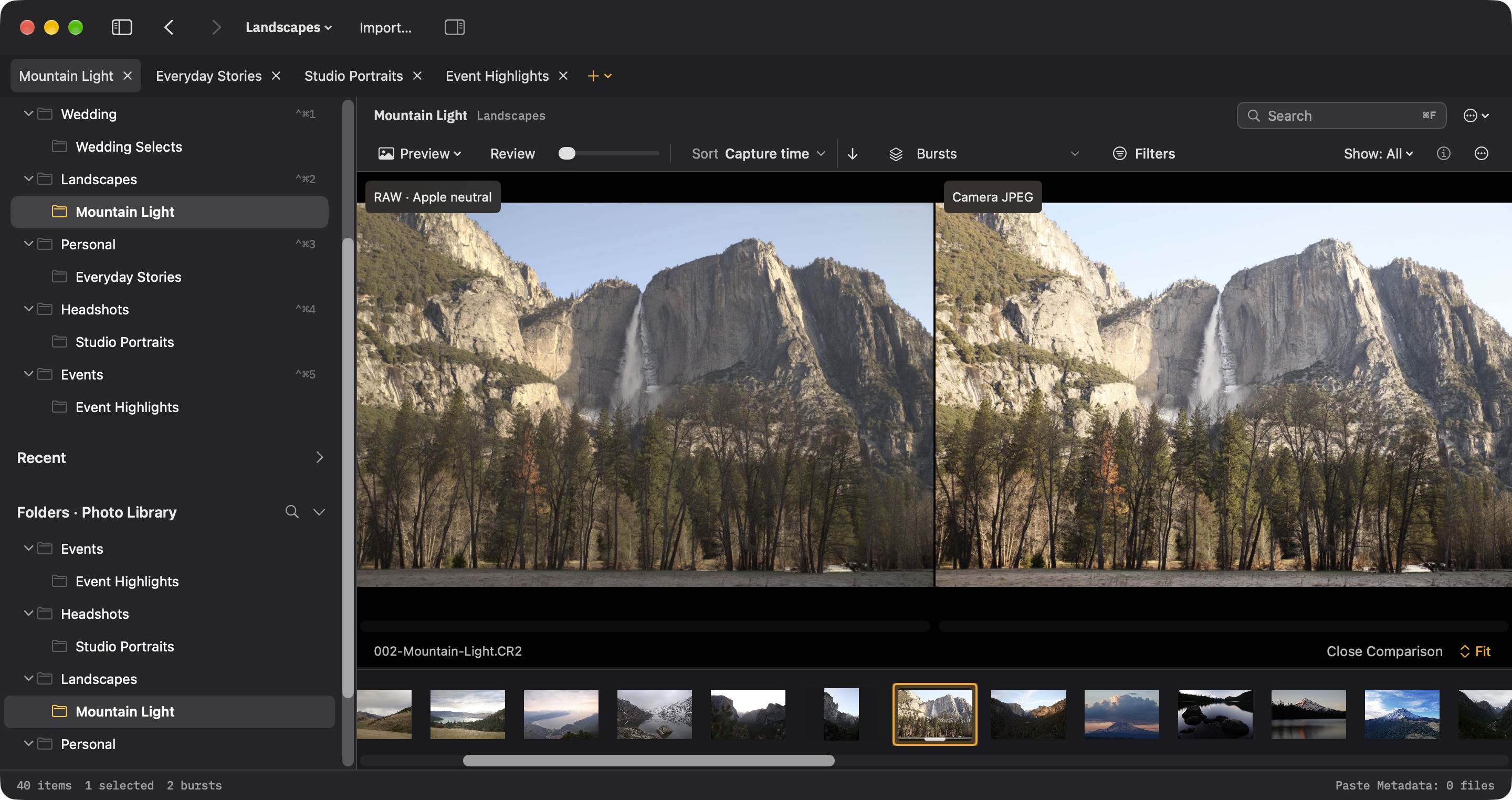Click the Bursts stack icon
This screenshot has height=800, width=1512.
point(896,154)
